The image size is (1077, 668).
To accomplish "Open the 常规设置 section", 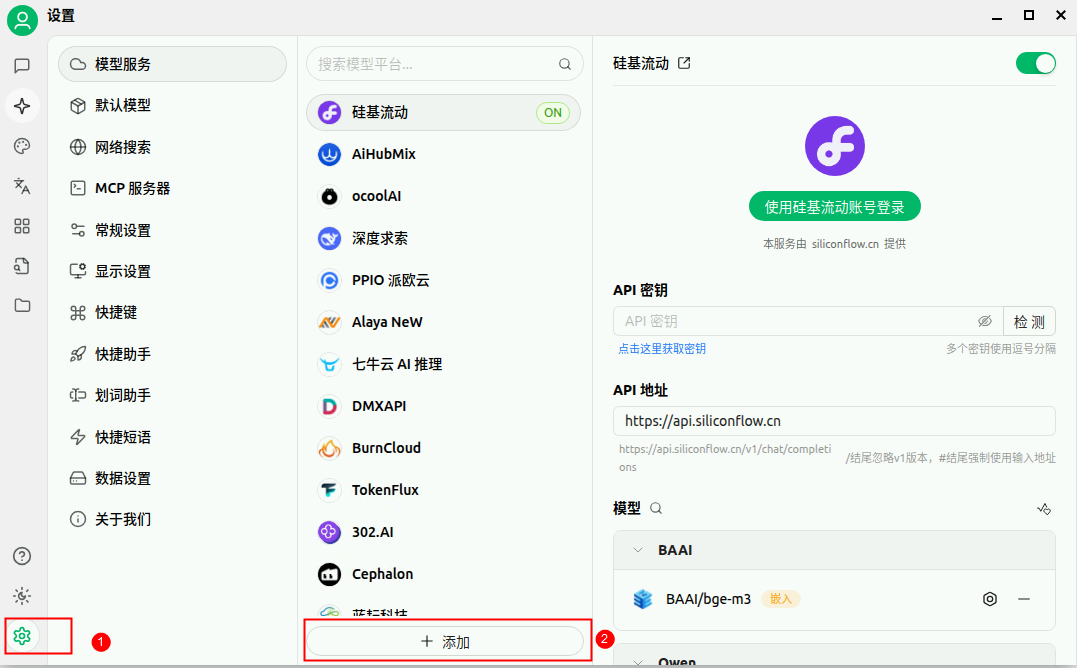I will coord(172,230).
